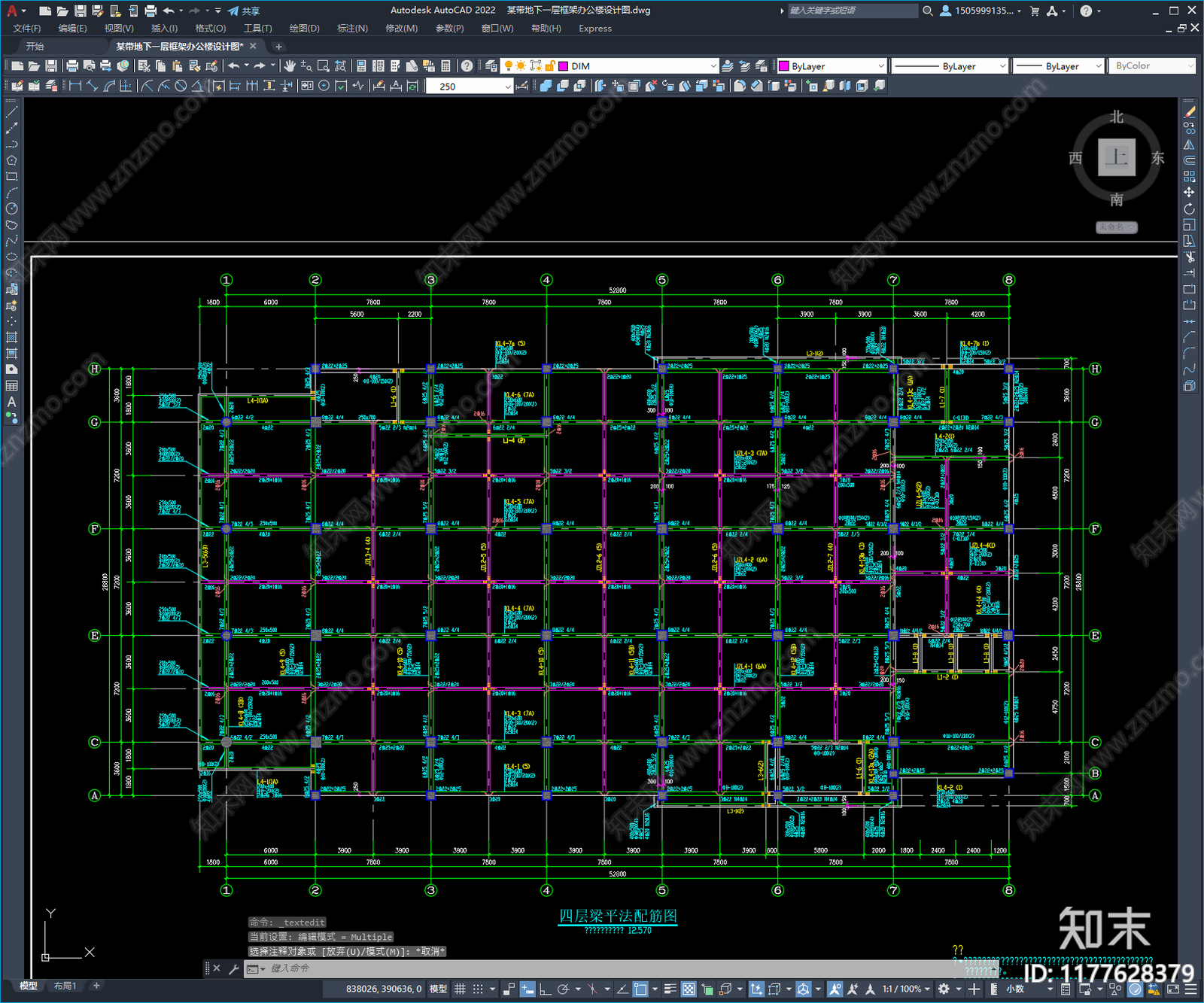Switch to the 开始 tab

point(35,46)
